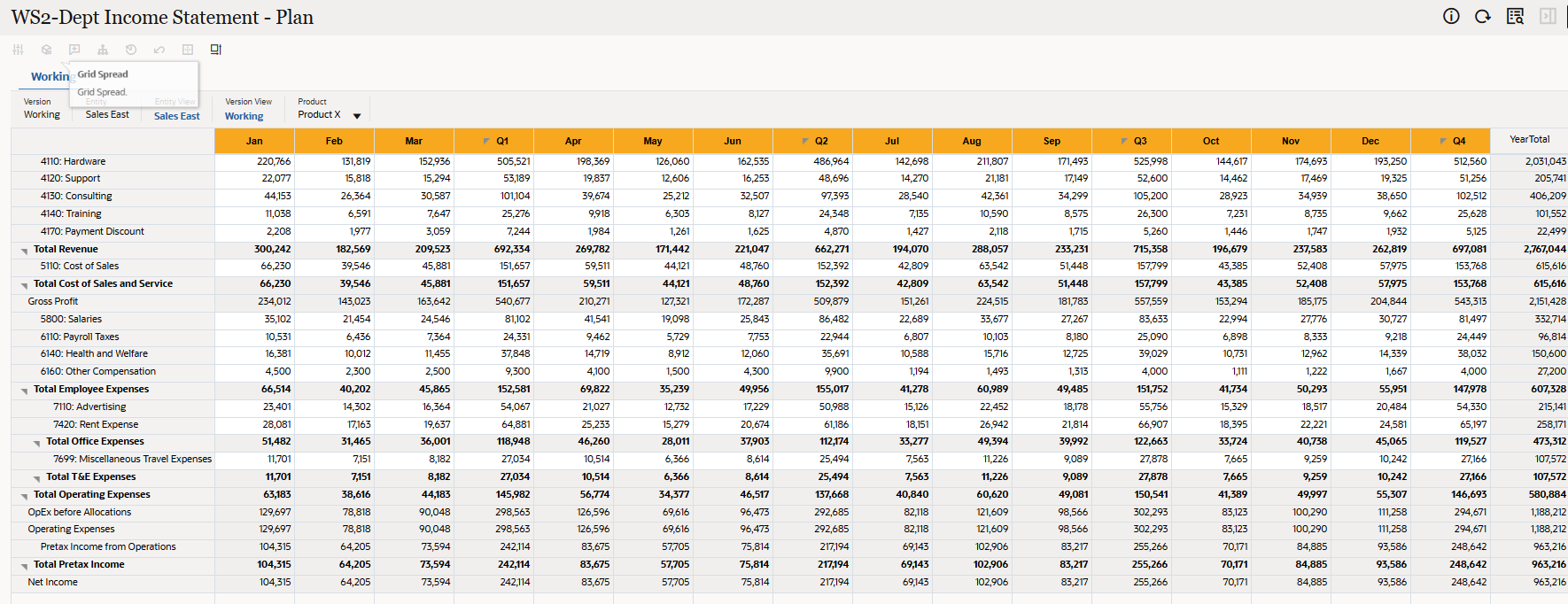This screenshot has width=1568, height=604.
Task: Select the 6110: Payroll Taxes row header
Action: pos(113,337)
